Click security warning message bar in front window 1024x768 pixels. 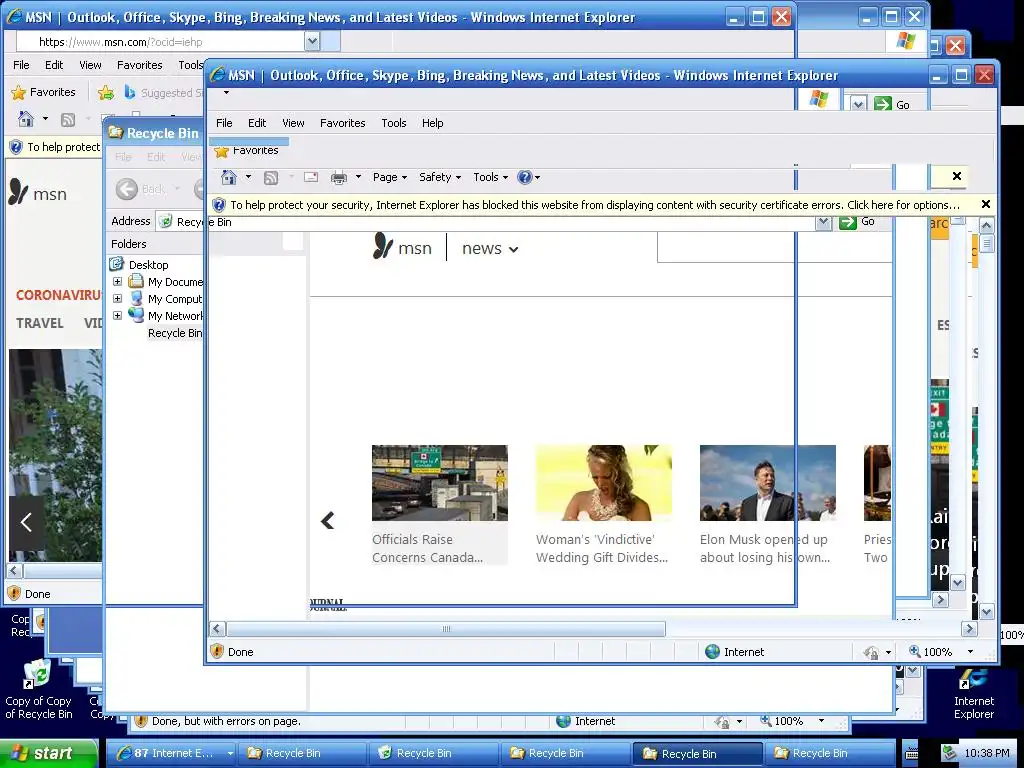coord(594,205)
